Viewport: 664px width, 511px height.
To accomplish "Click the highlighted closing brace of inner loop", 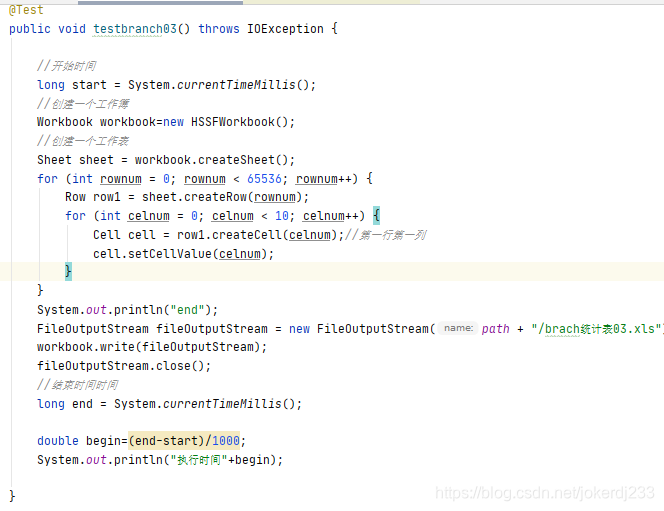I will click(68, 271).
